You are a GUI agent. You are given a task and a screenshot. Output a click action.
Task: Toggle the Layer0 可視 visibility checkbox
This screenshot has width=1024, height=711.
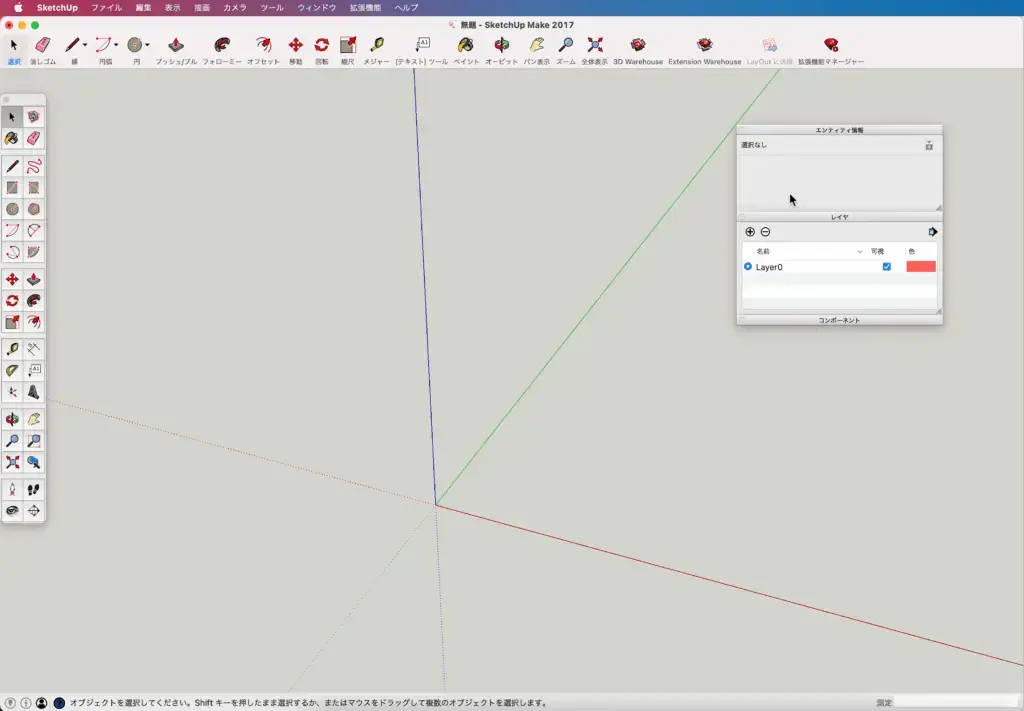coord(886,266)
